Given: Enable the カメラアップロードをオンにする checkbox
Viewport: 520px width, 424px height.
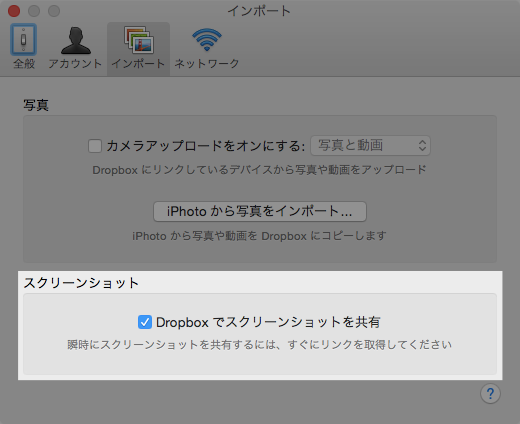Looking at the screenshot, I should 95,146.
